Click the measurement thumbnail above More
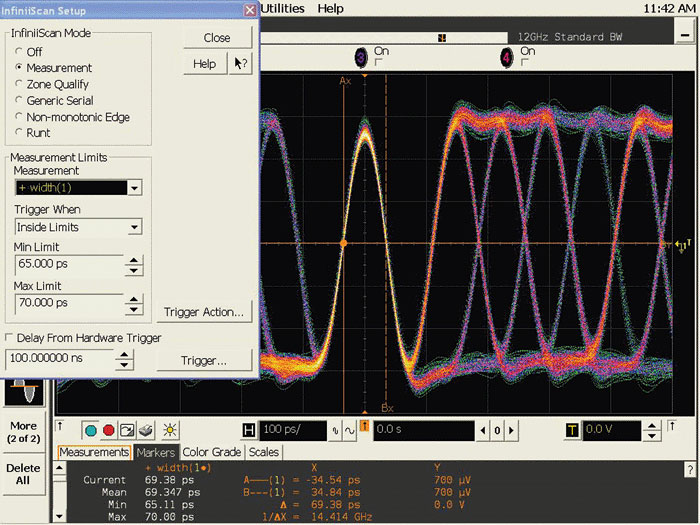Viewport: 700px width, 525px height. [x=24, y=393]
